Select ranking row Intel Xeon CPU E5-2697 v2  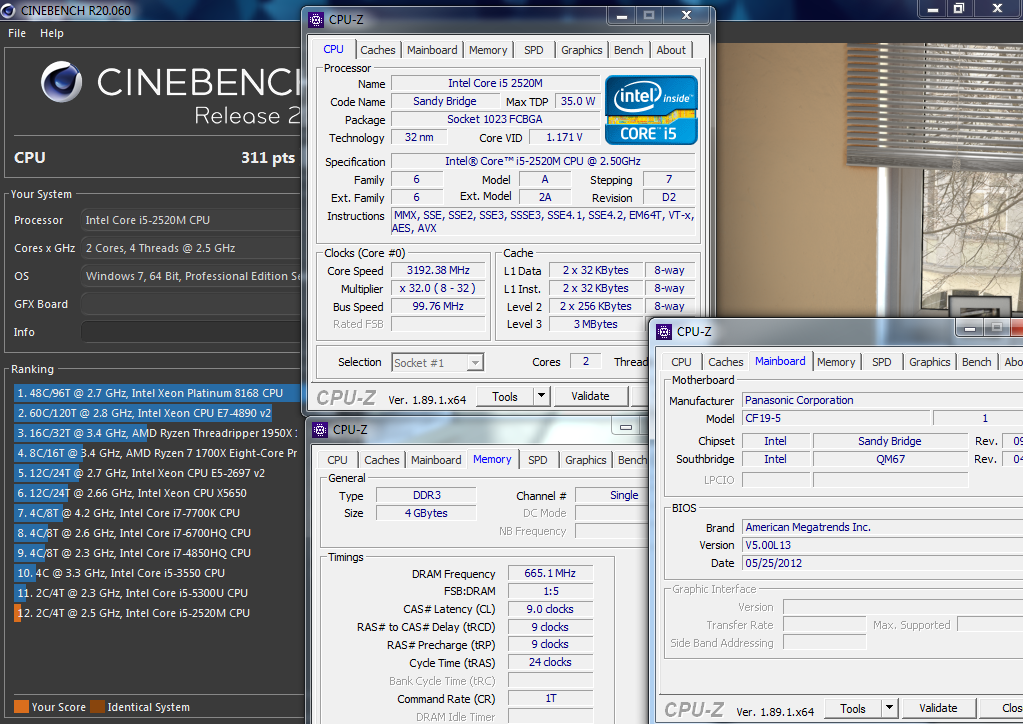click(157, 474)
